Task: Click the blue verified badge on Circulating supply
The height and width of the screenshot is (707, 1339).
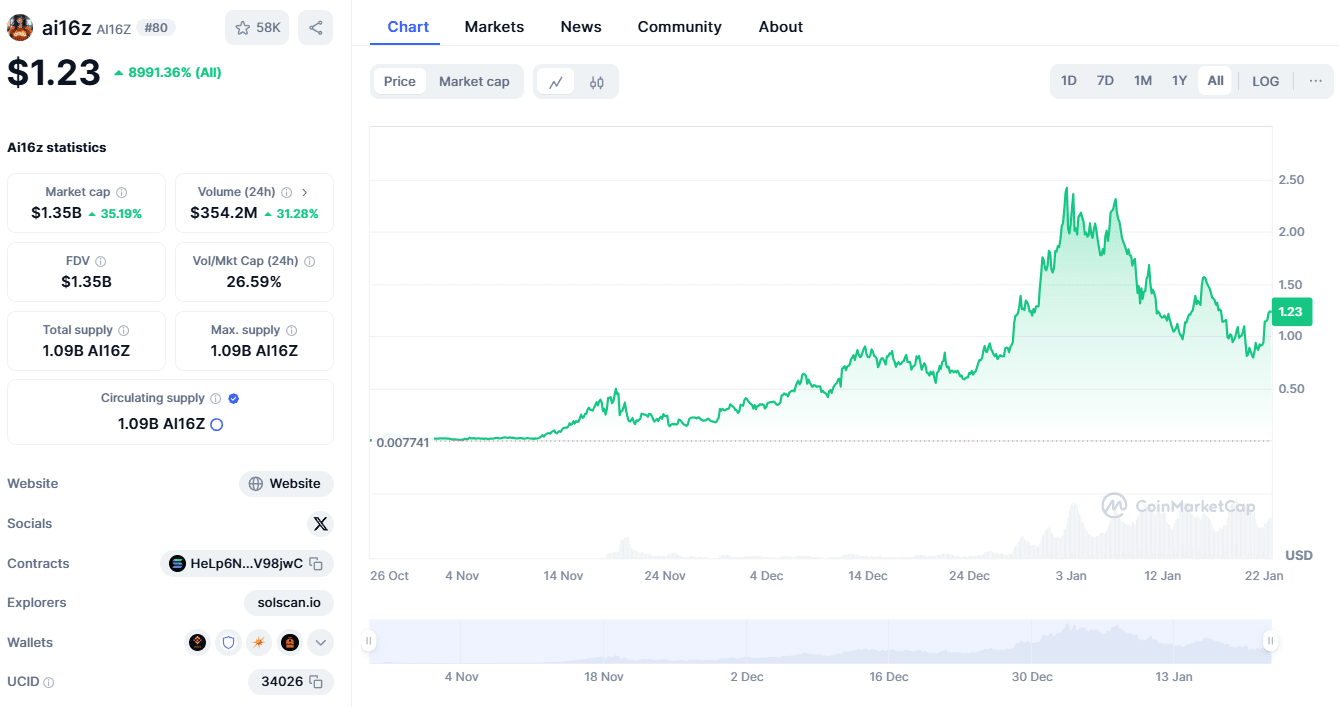Action: click(x=233, y=398)
